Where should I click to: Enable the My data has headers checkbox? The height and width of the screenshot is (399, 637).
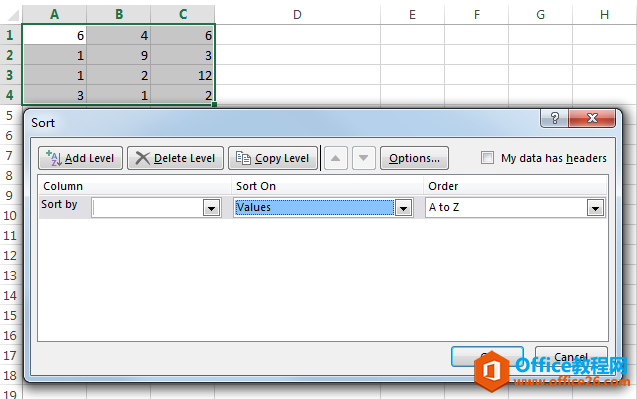click(487, 158)
